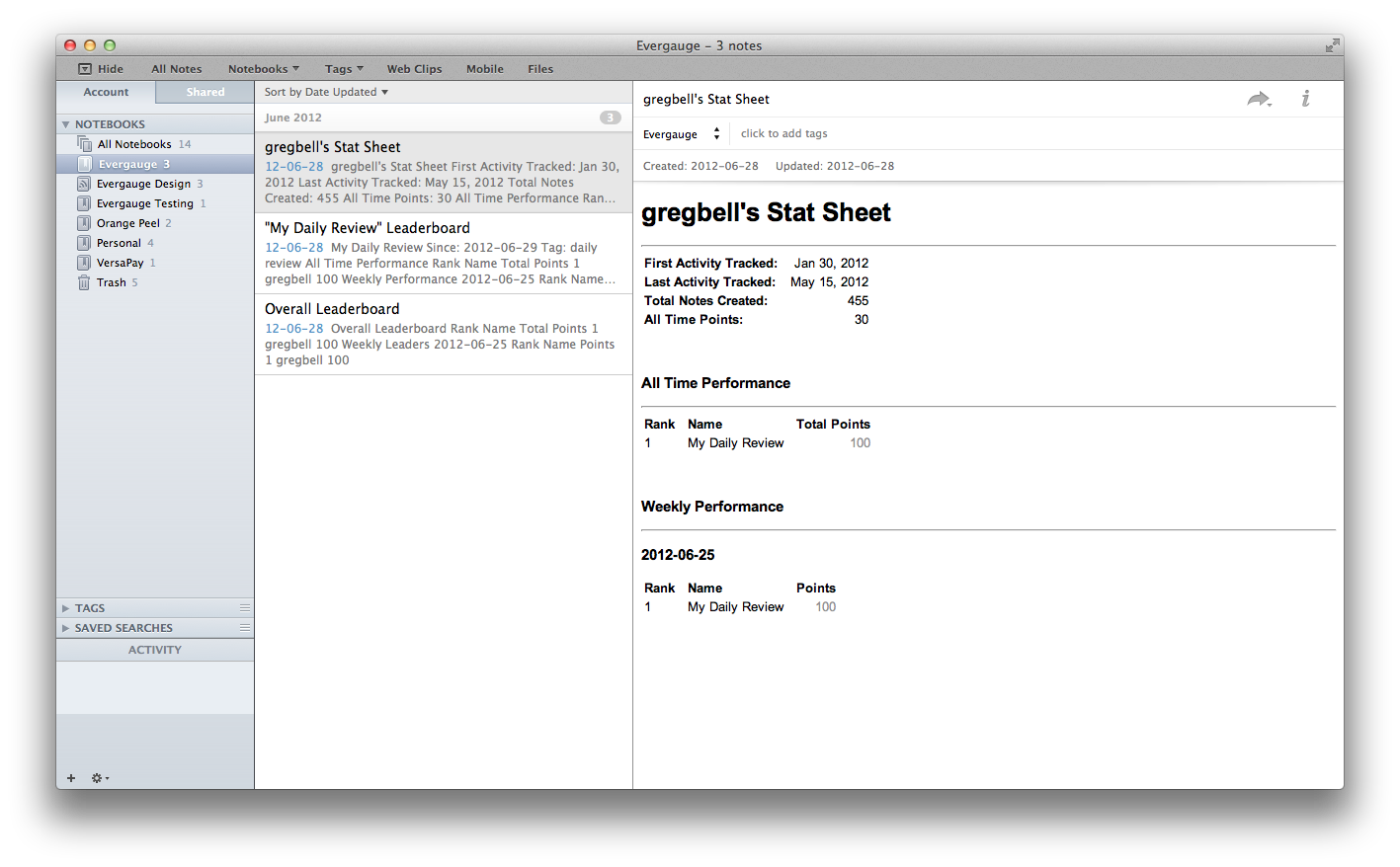
Task: Click the plus icon to add a notebook
Action: click(71, 778)
